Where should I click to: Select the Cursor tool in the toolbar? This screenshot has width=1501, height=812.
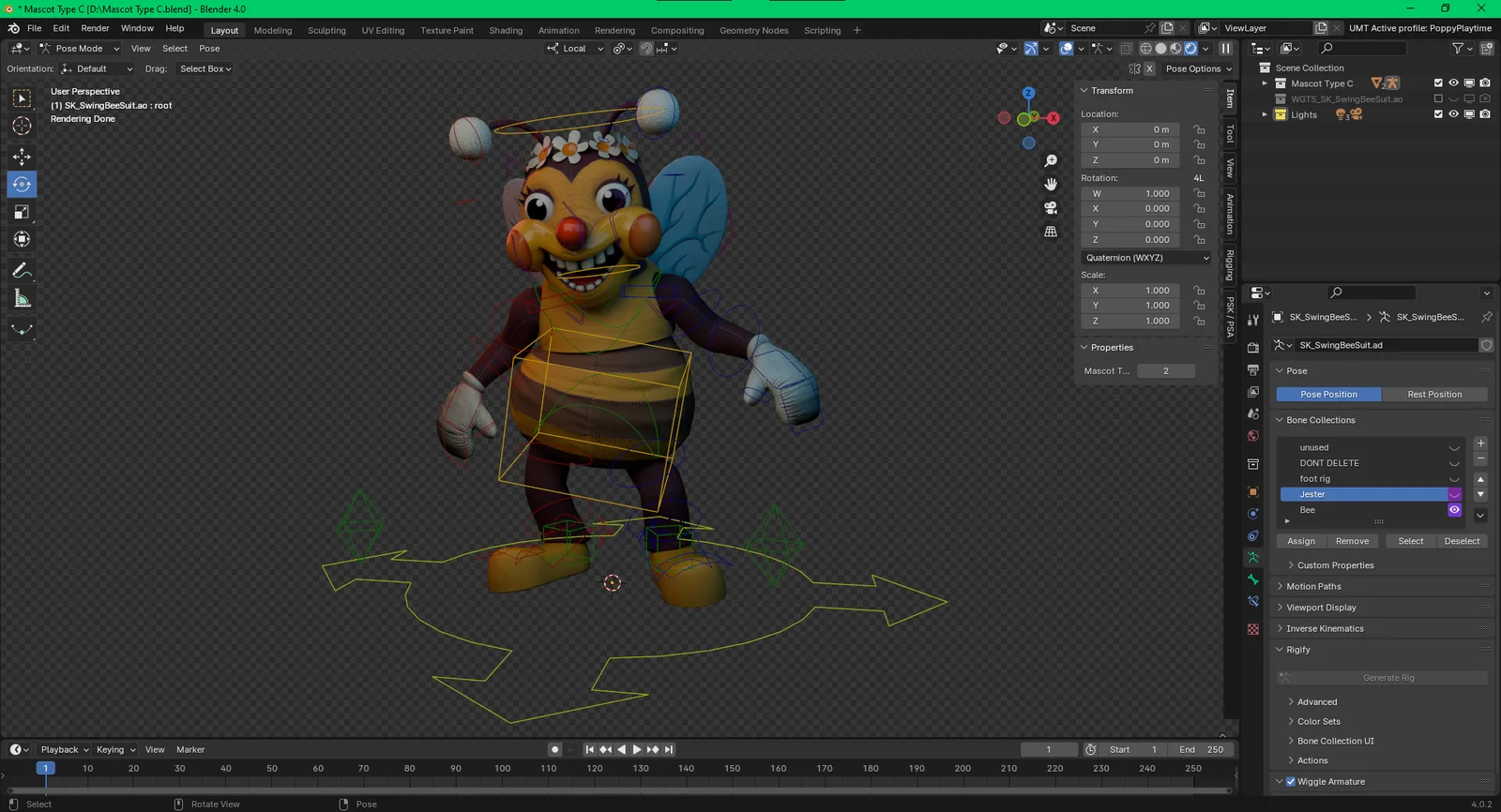click(22, 126)
